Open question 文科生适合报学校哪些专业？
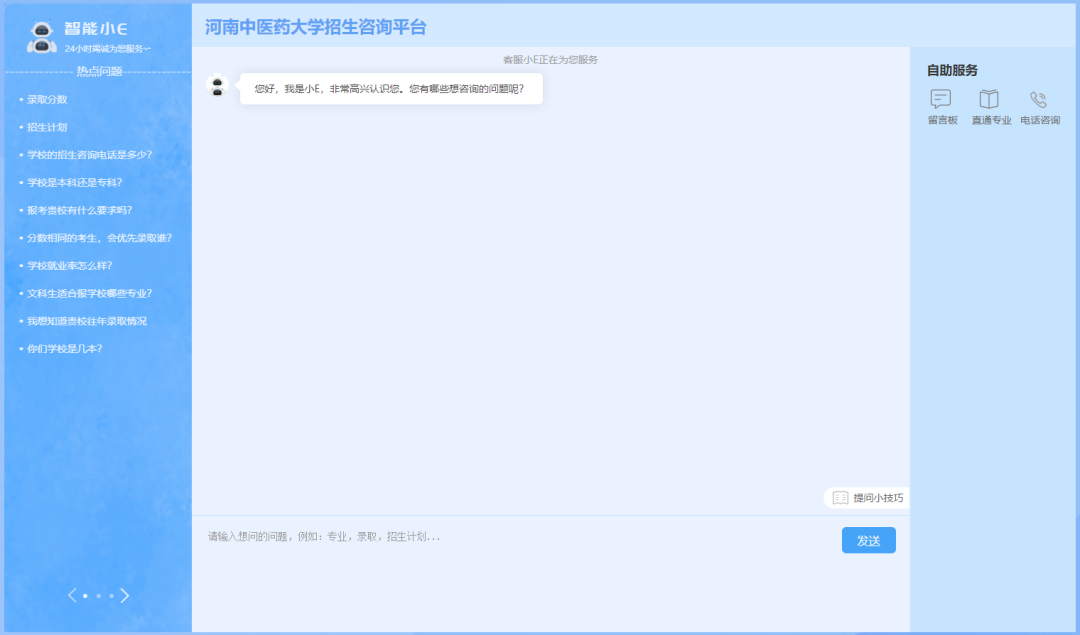The width and height of the screenshot is (1080, 635). tap(89, 294)
